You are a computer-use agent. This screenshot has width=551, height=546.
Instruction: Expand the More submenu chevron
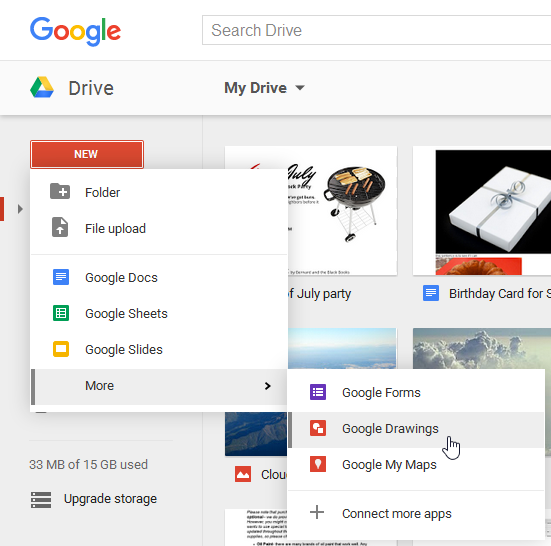[x=267, y=386]
